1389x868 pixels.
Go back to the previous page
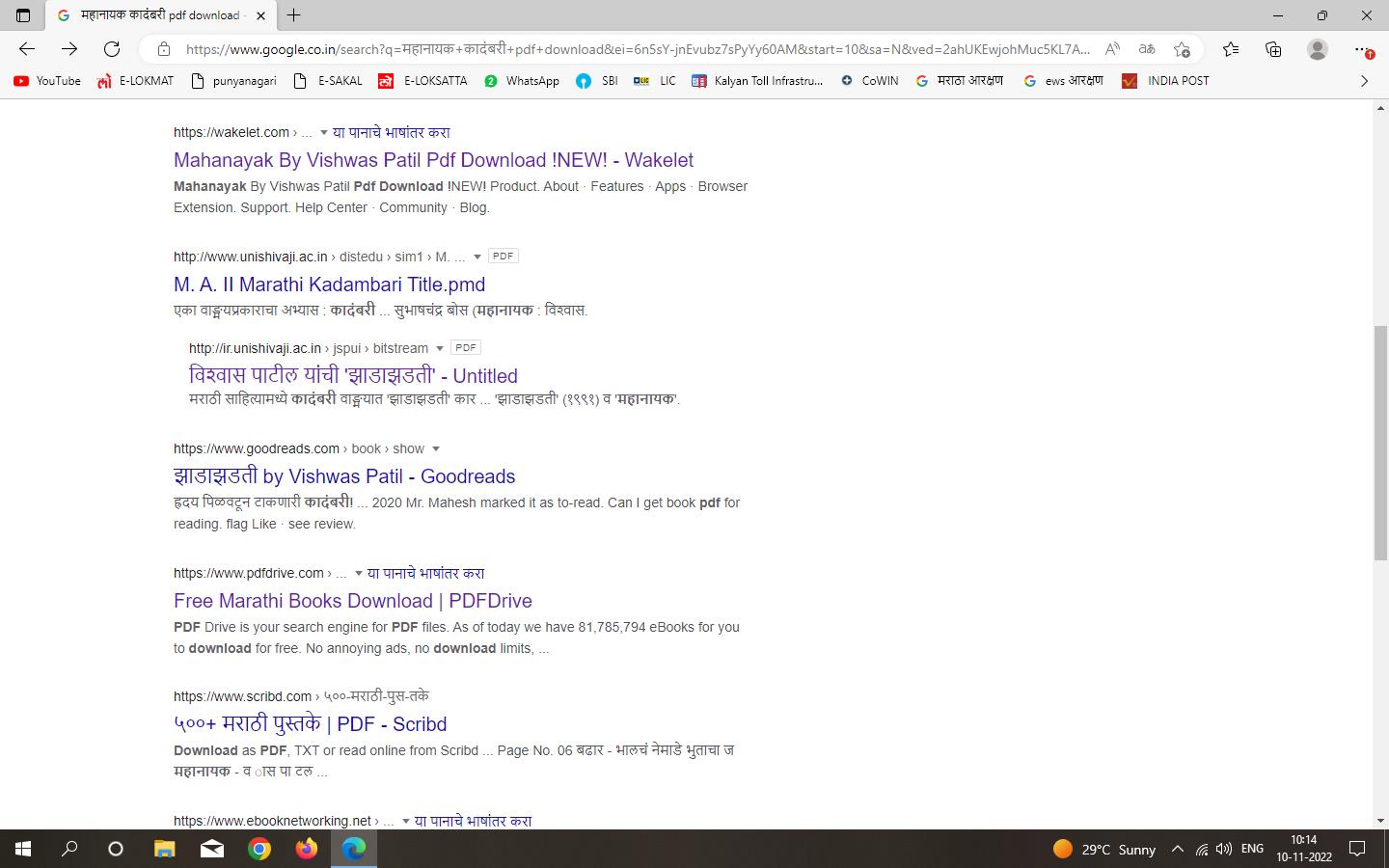[x=27, y=49]
